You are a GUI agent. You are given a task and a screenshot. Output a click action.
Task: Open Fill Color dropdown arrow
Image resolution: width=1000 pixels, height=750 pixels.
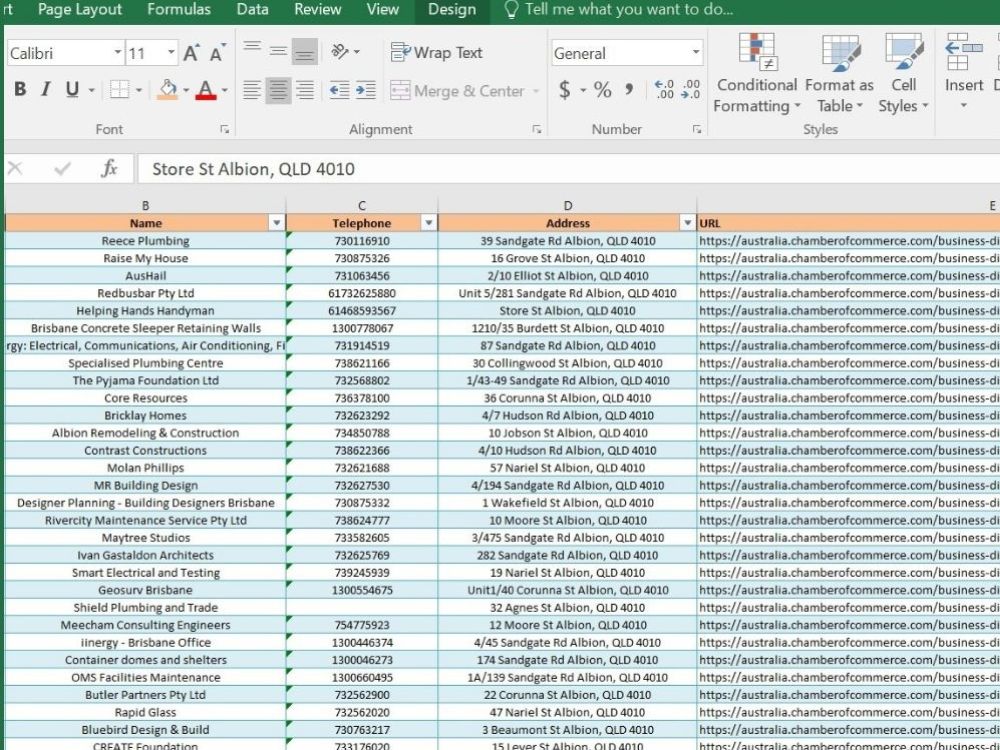click(x=186, y=90)
